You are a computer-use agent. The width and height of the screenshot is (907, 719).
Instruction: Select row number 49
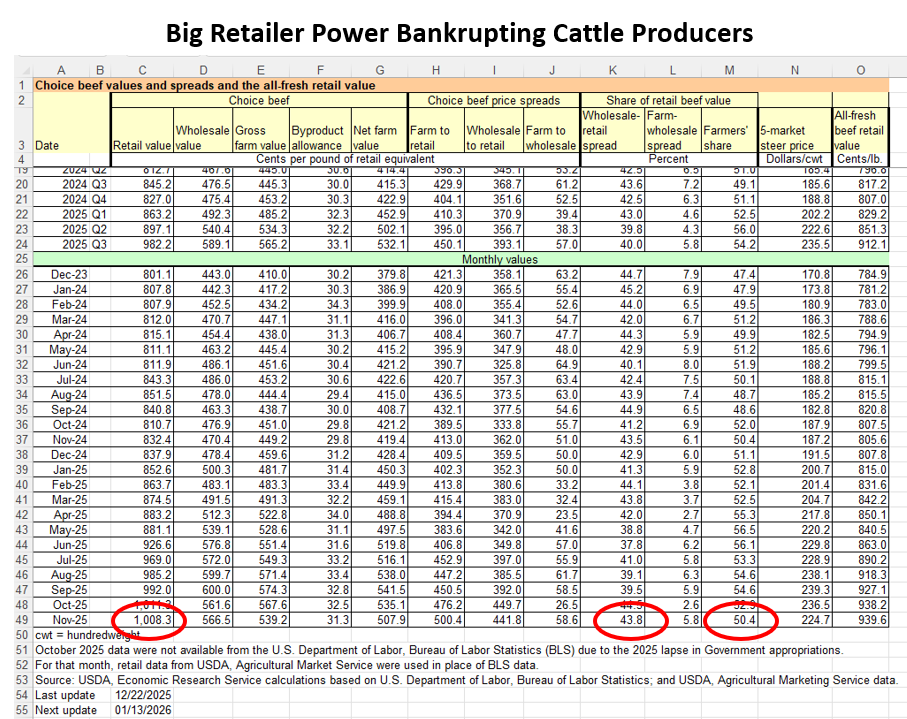(18, 620)
